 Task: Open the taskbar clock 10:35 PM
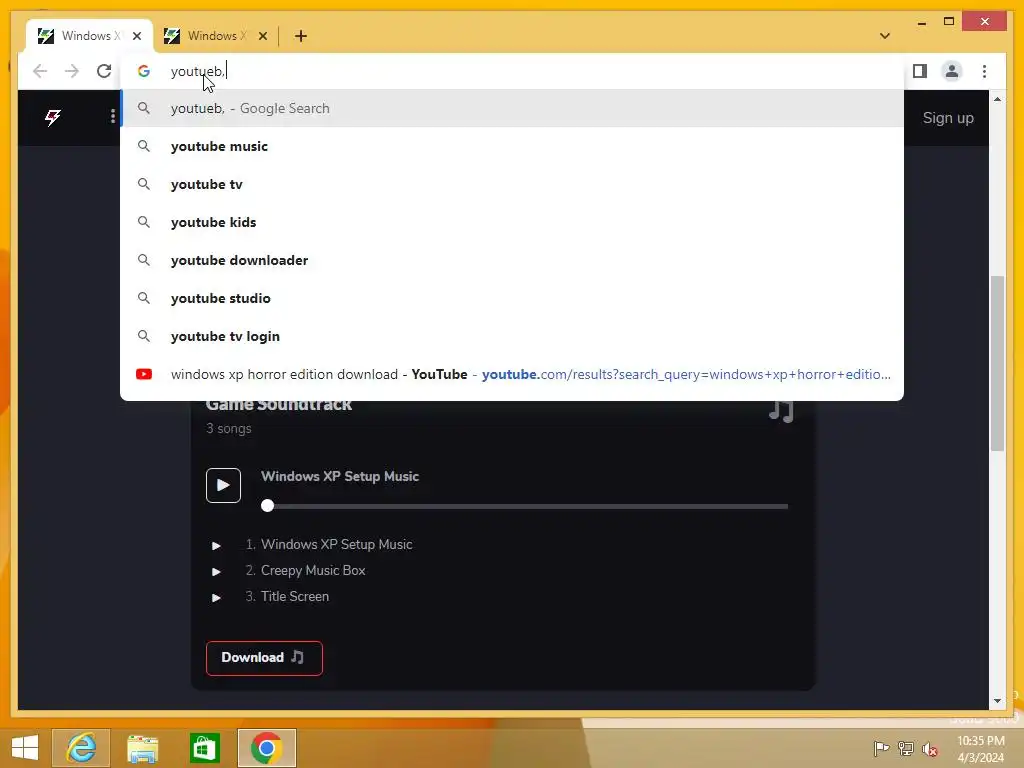pos(980,749)
